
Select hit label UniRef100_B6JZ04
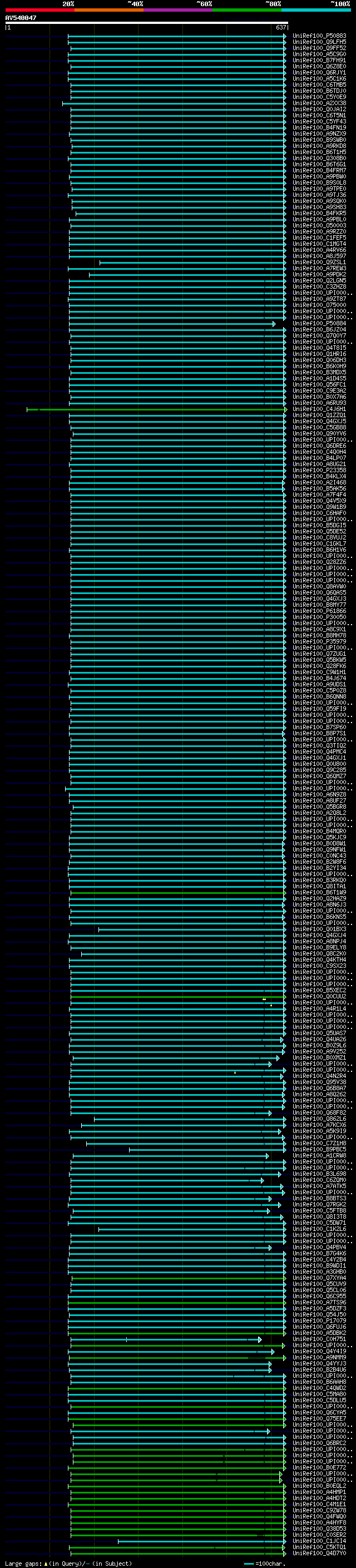[319, 329]
